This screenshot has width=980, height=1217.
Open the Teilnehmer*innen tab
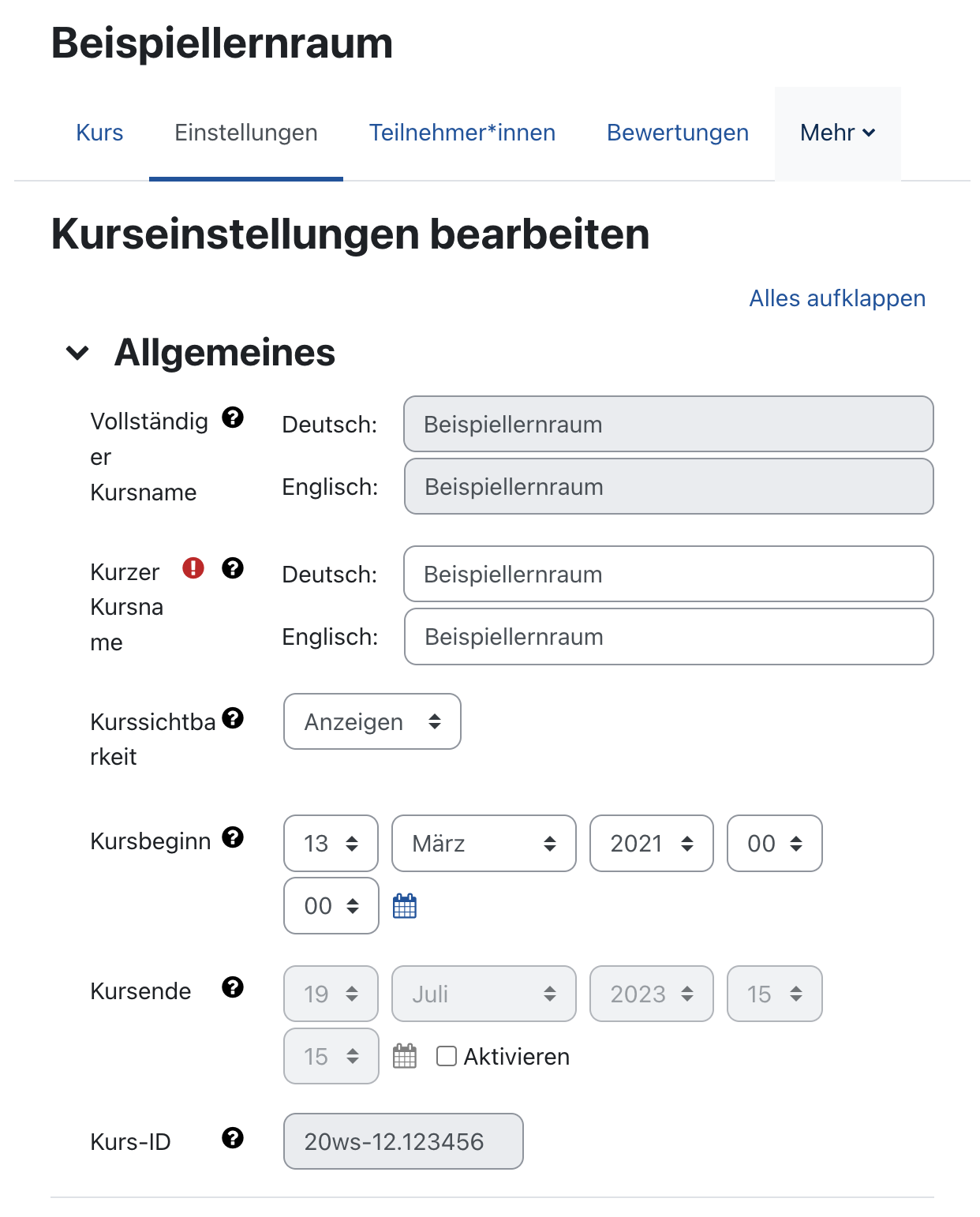tap(462, 133)
